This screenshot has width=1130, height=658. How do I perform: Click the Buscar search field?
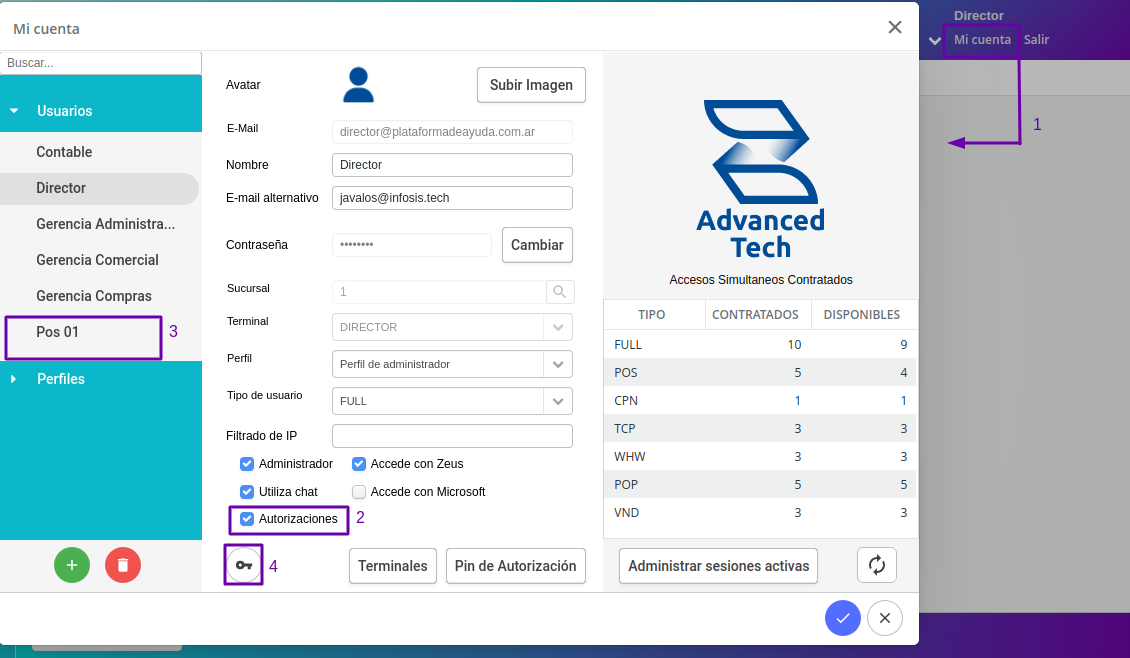101,63
